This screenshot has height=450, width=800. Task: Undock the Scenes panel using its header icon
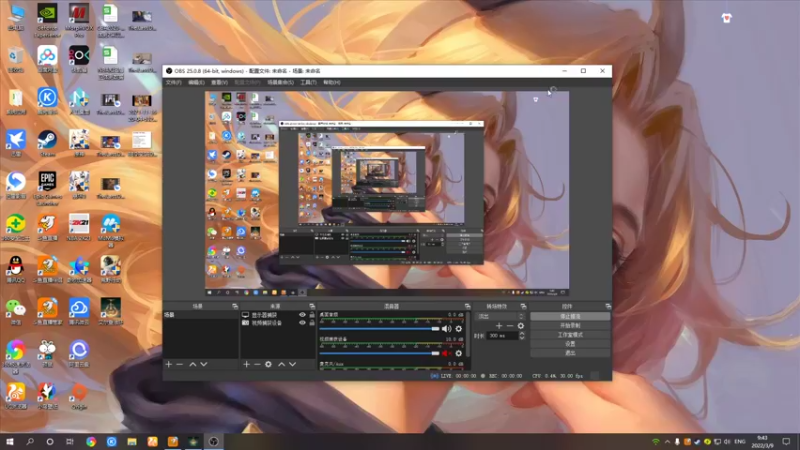235,306
